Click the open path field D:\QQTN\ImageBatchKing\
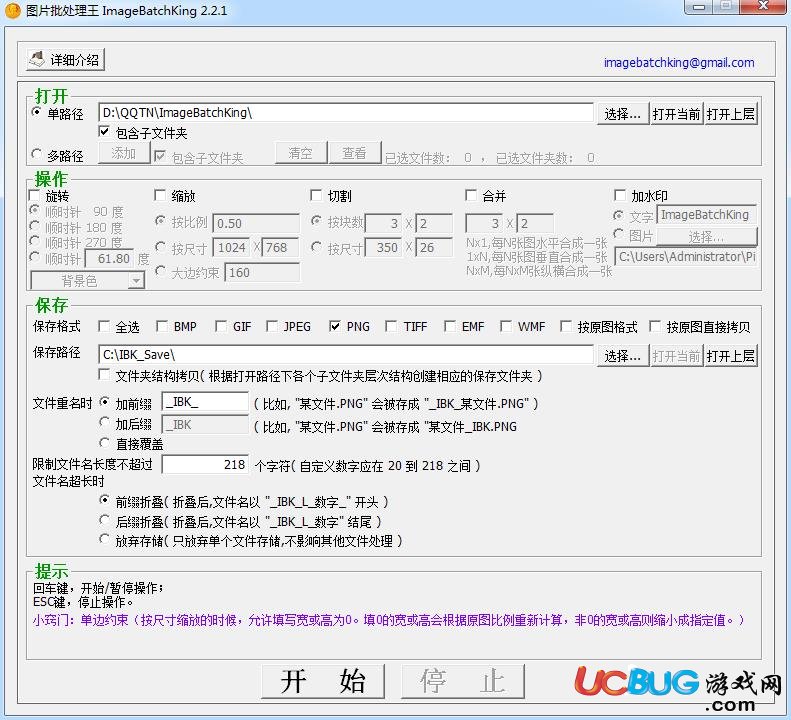791x720 pixels. (x=346, y=113)
